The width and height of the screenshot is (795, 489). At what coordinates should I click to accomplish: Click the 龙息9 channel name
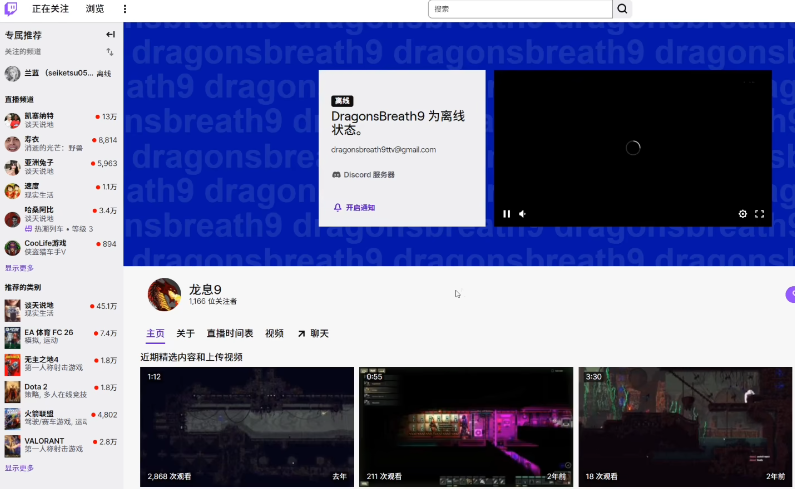click(x=205, y=289)
